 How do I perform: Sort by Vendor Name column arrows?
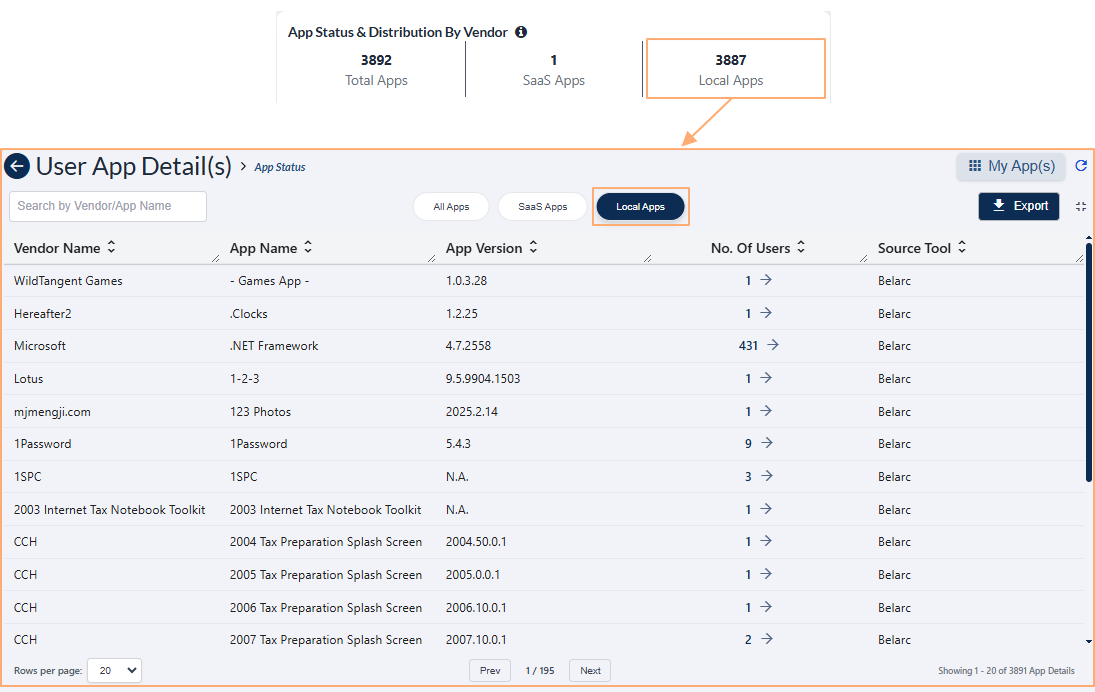[111, 247]
